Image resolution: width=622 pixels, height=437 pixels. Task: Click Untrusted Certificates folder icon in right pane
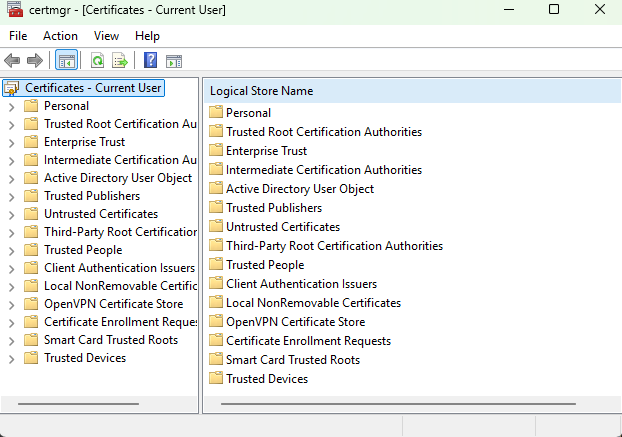tap(216, 226)
